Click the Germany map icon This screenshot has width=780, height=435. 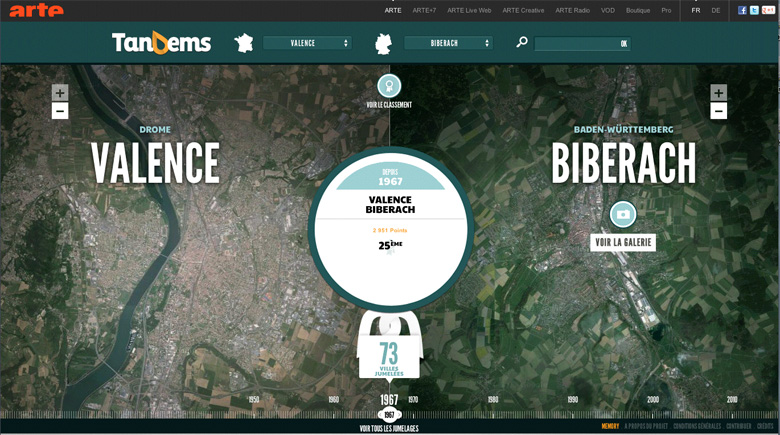(x=383, y=44)
